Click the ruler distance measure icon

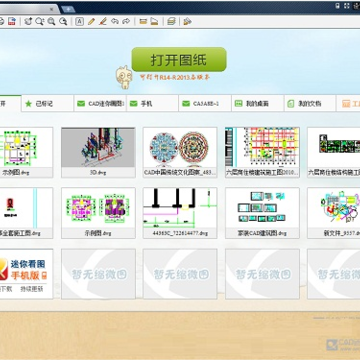pyautogui.click(x=143, y=22)
